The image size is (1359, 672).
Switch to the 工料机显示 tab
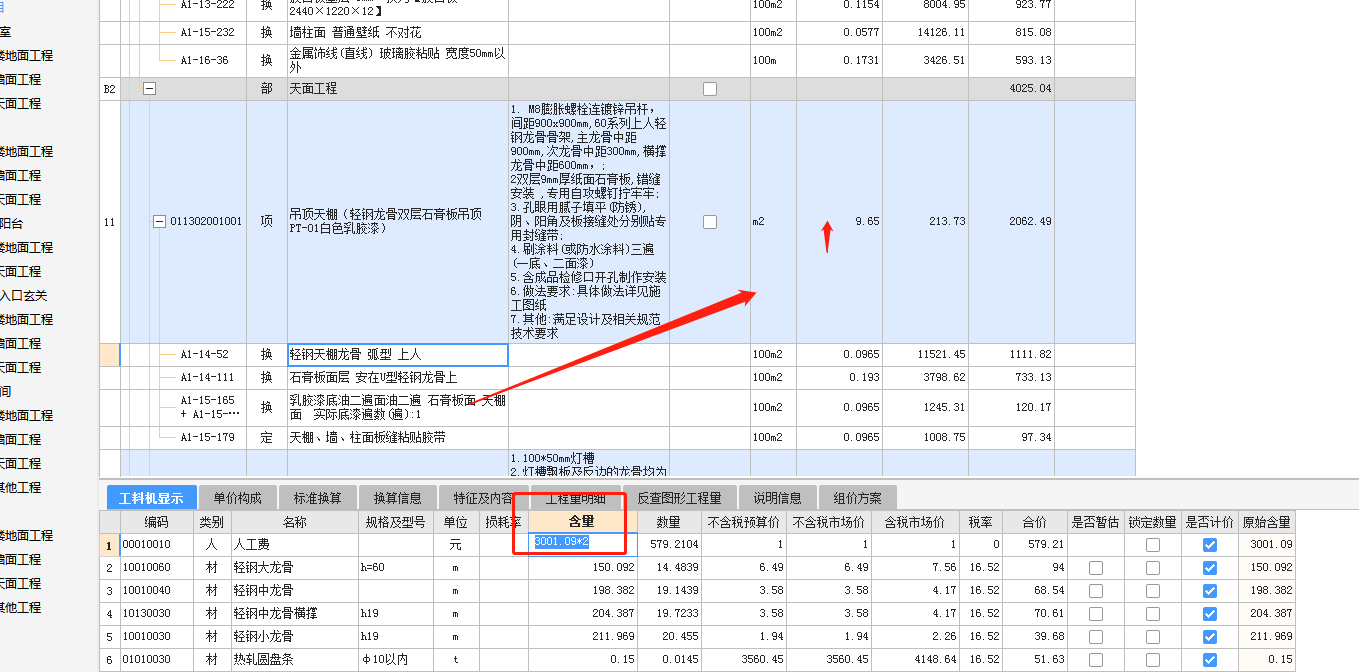(x=152, y=498)
